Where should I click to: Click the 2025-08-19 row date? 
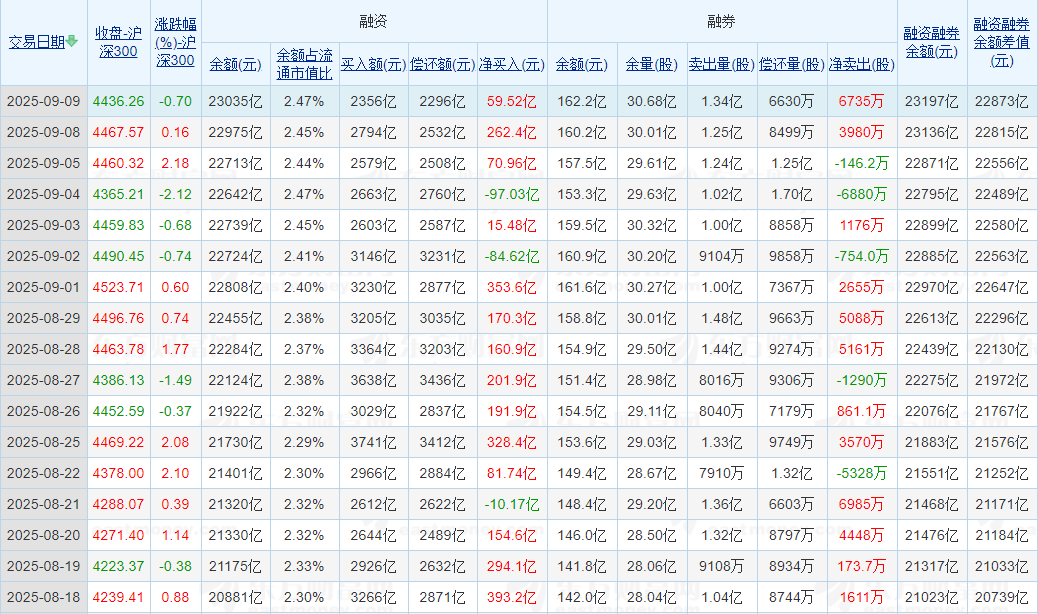[x=44, y=566]
